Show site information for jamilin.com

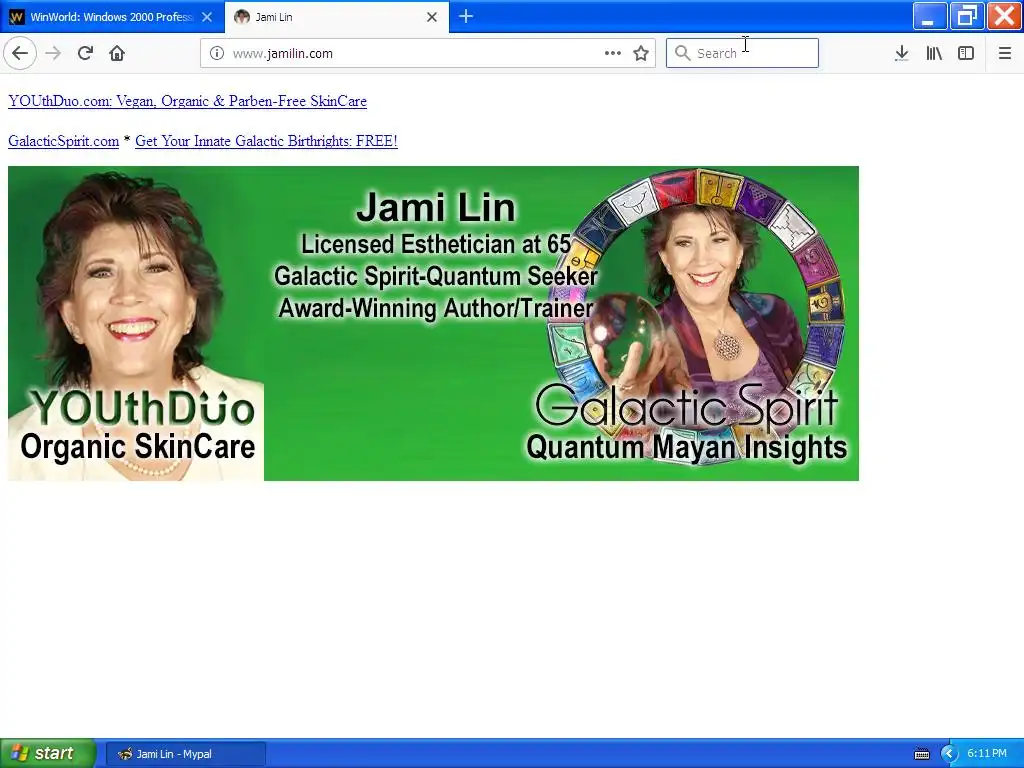point(216,53)
